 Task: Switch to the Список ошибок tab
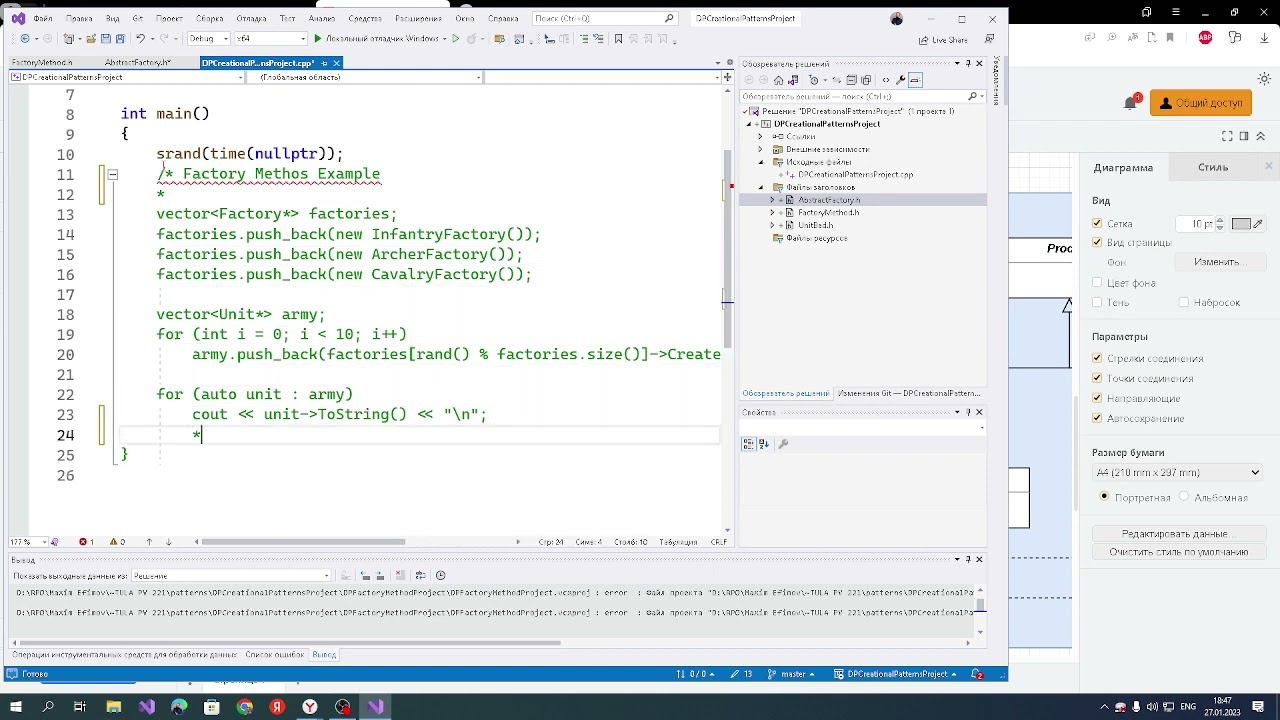(x=275, y=655)
